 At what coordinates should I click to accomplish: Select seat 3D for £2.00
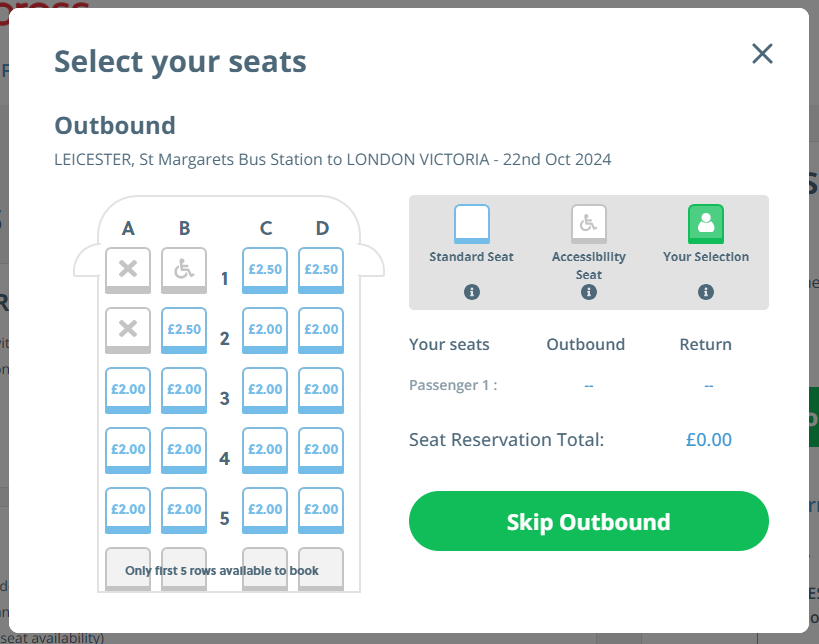pos(321,389)
